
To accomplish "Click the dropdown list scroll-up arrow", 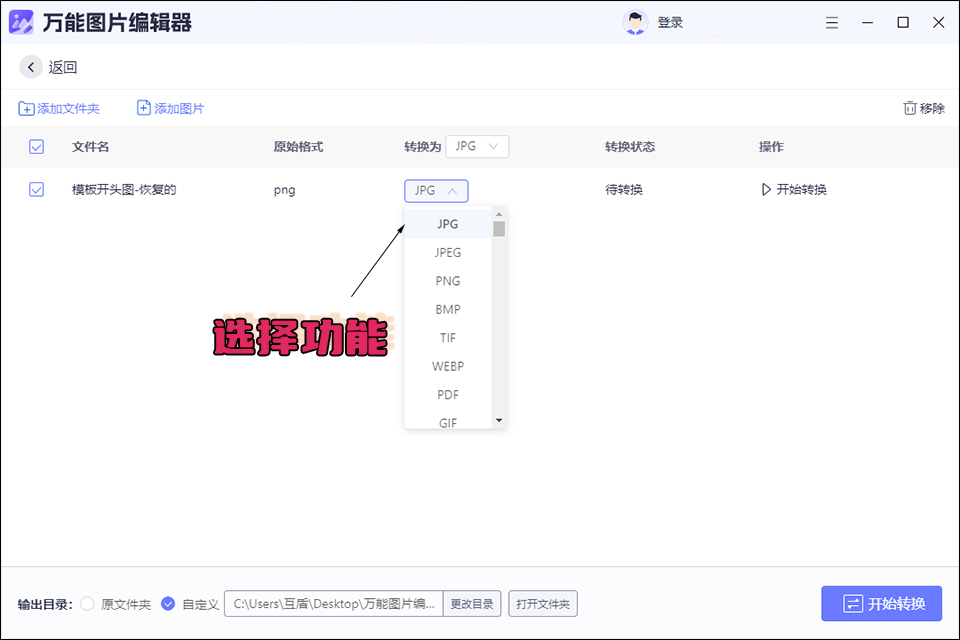I will coord(499,214).
